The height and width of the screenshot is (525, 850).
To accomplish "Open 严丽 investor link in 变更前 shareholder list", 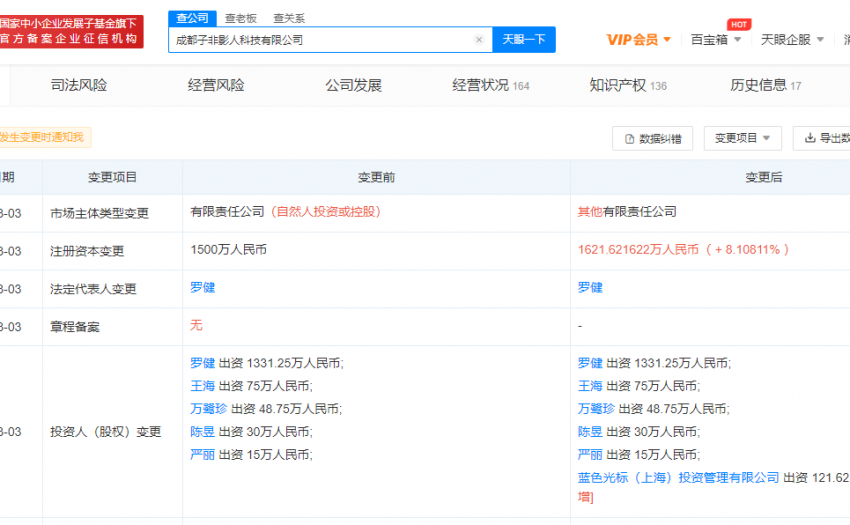I will click(203, 454).
